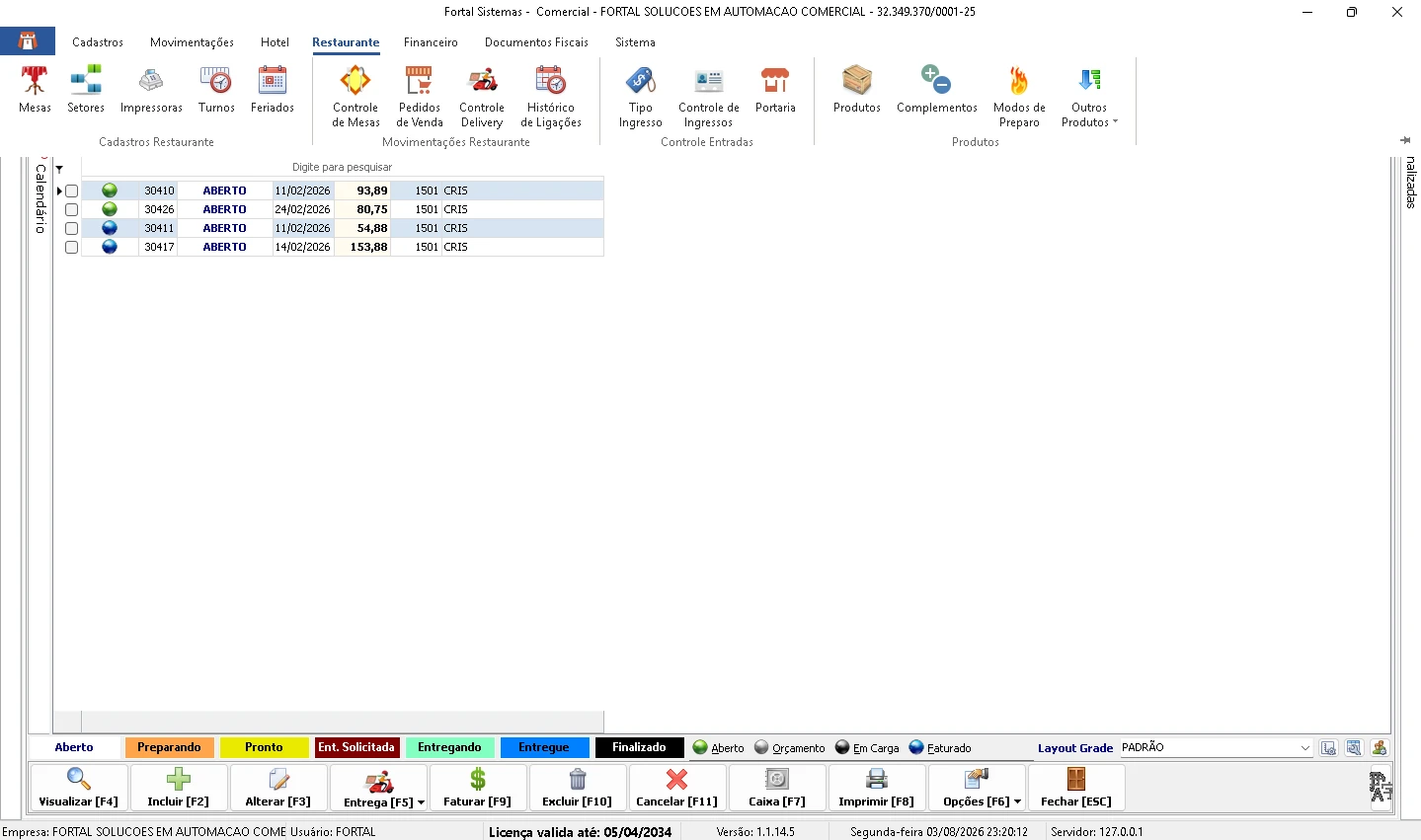Open the Impressoras printer setup
1421x840 pixels.
click(151, 90)
